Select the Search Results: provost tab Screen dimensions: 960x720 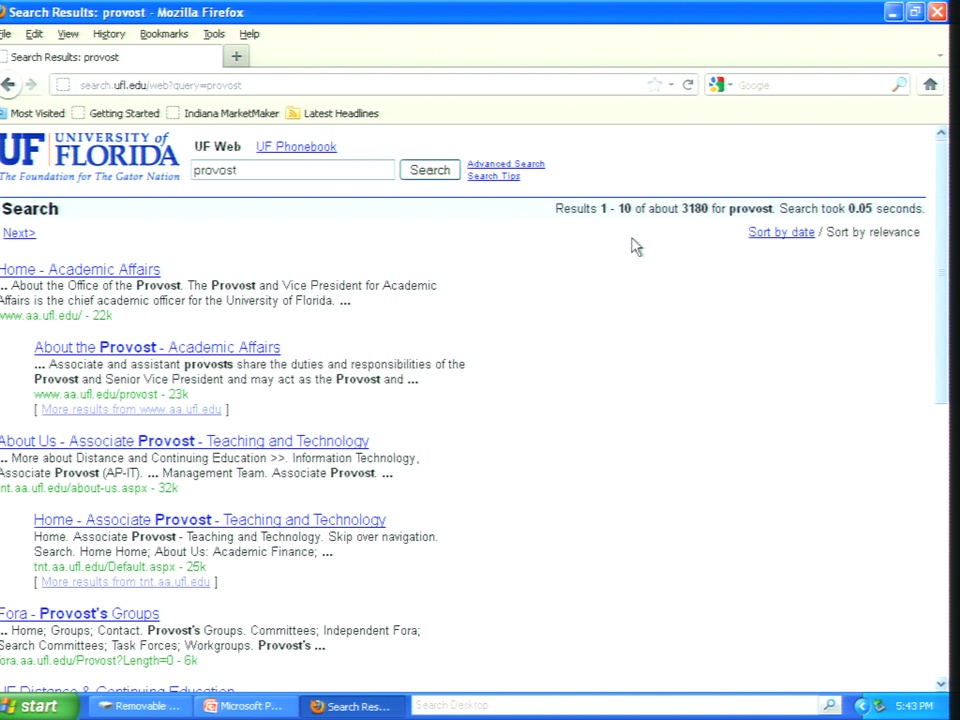tap(110, 57)
